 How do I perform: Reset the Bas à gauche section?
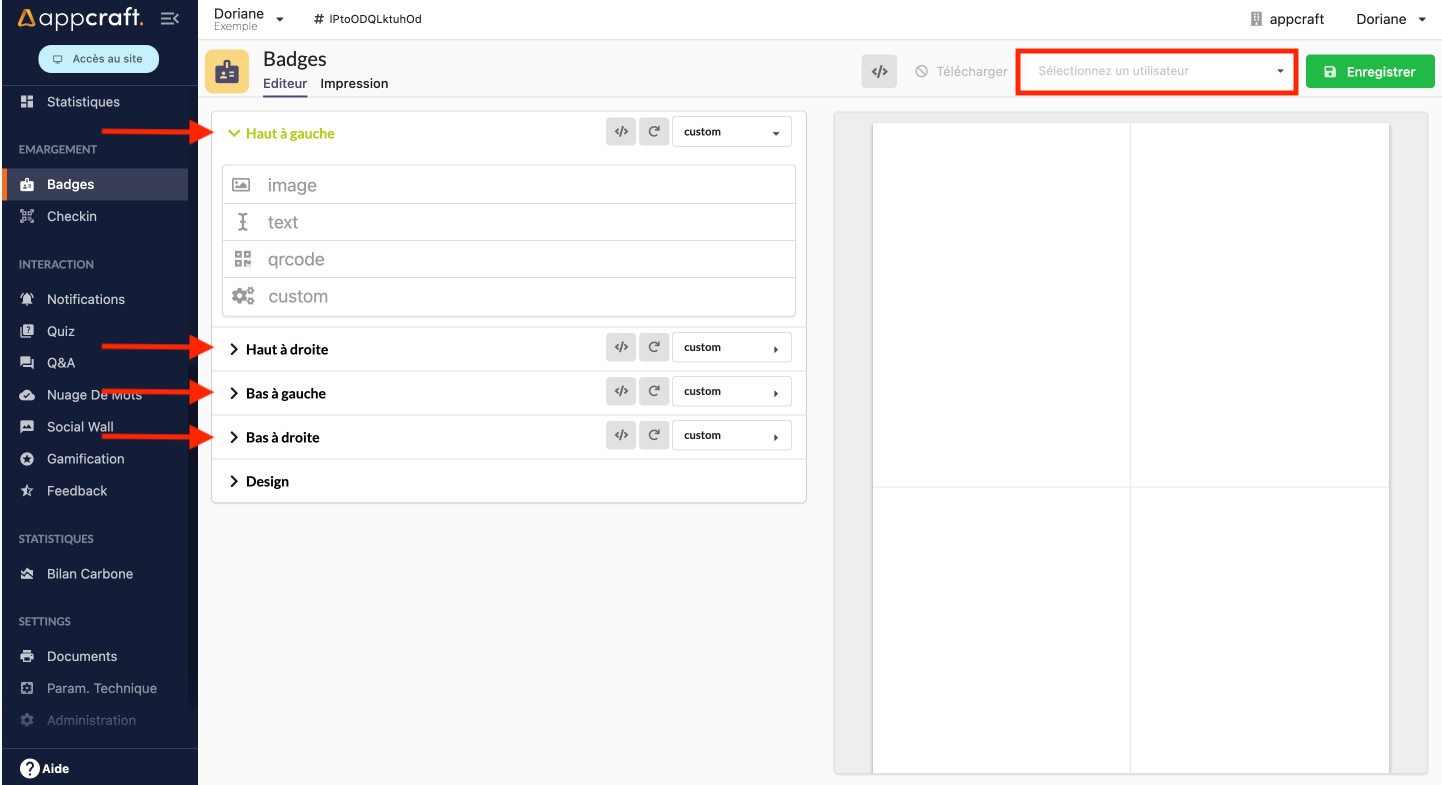tap(654, 391)
